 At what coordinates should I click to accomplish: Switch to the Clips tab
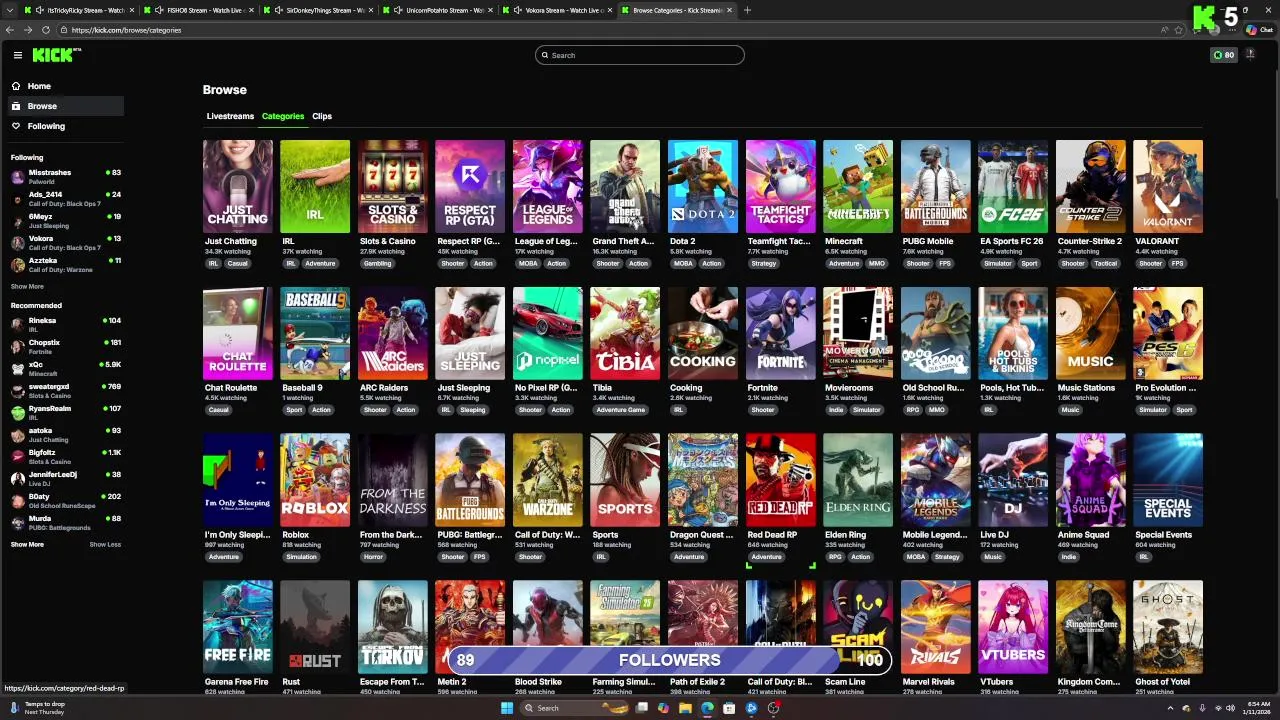coord(322,116)
